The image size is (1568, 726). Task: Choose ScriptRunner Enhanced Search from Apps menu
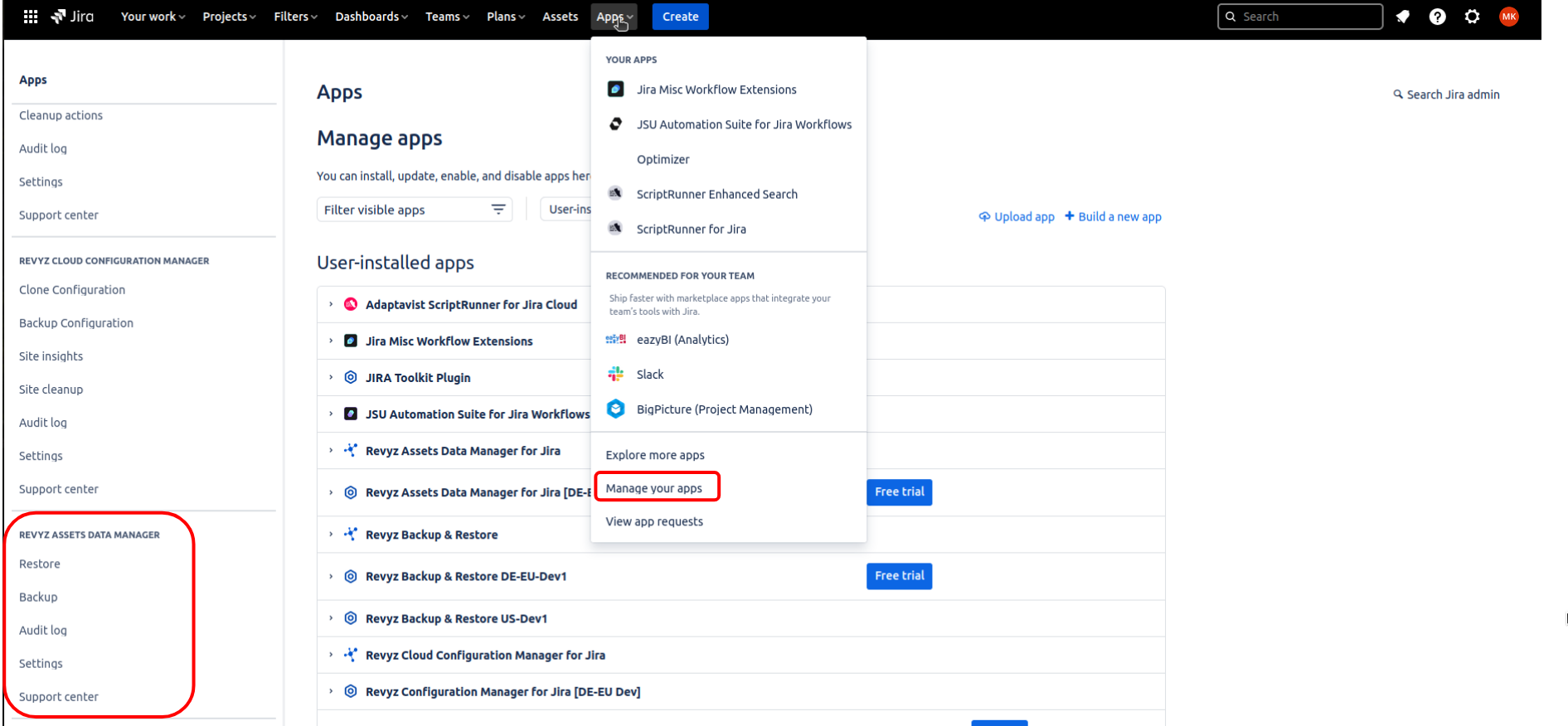(x=716, y=194)
